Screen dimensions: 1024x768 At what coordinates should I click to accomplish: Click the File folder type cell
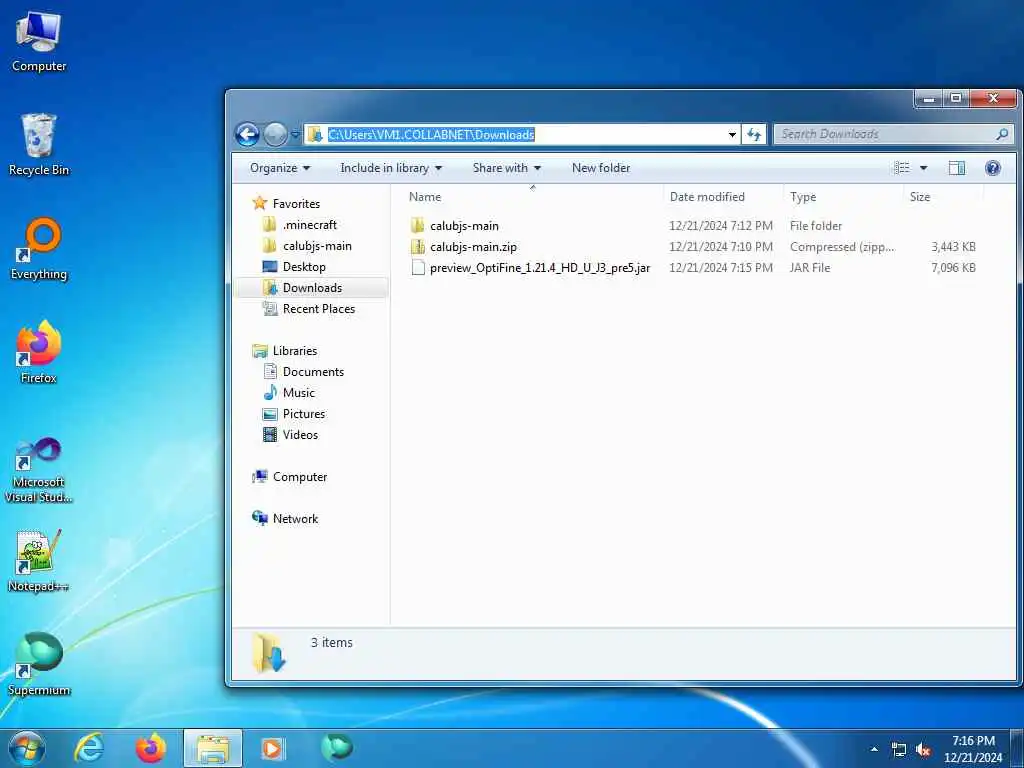coord(816,225)
